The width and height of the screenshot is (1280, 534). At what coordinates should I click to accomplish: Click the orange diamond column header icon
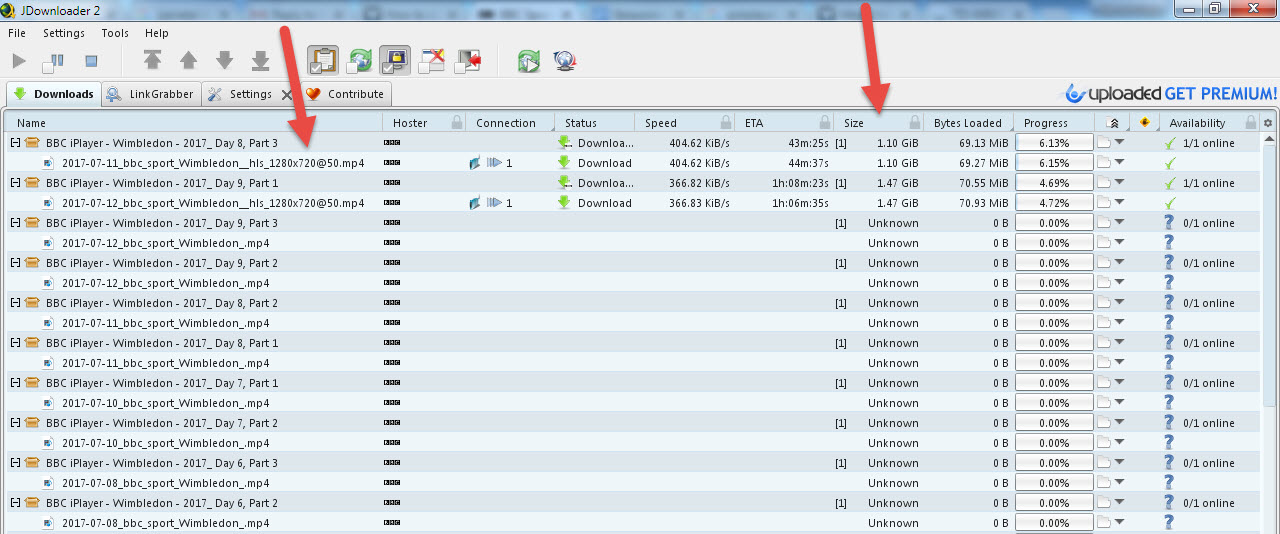pyautogui.click(x=1145, y=123)
